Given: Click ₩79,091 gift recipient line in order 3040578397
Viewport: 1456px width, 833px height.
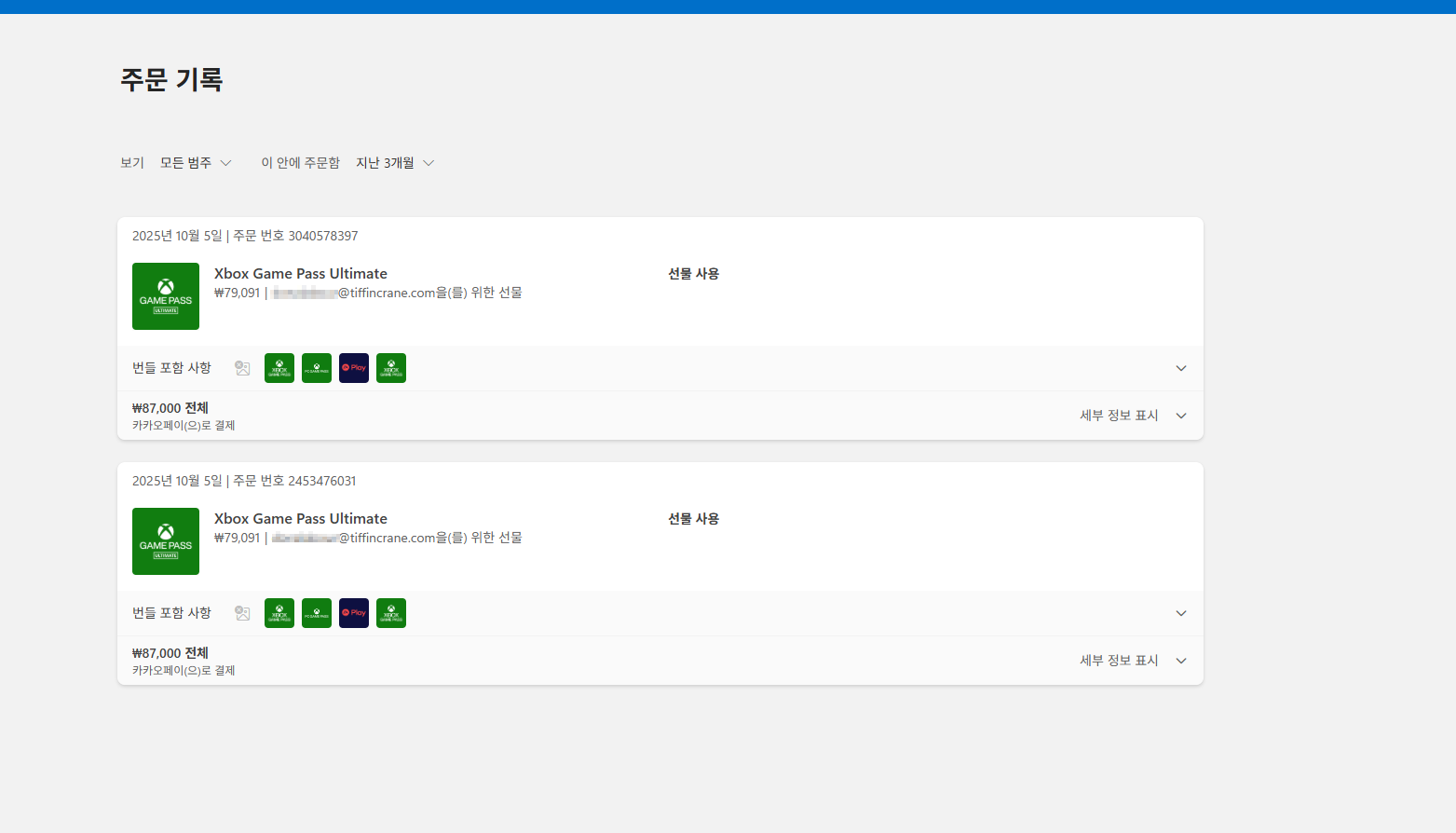Looking at the screenshot, I should point(368,293).
